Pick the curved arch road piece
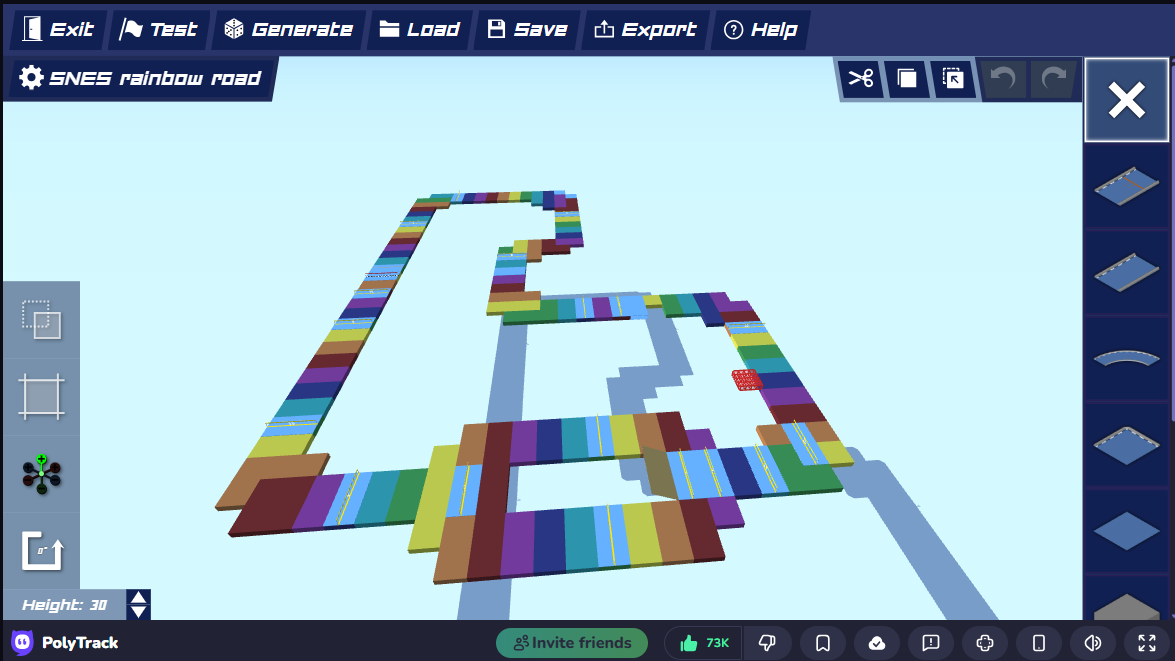1175x661 pixels. point(1126,358)
